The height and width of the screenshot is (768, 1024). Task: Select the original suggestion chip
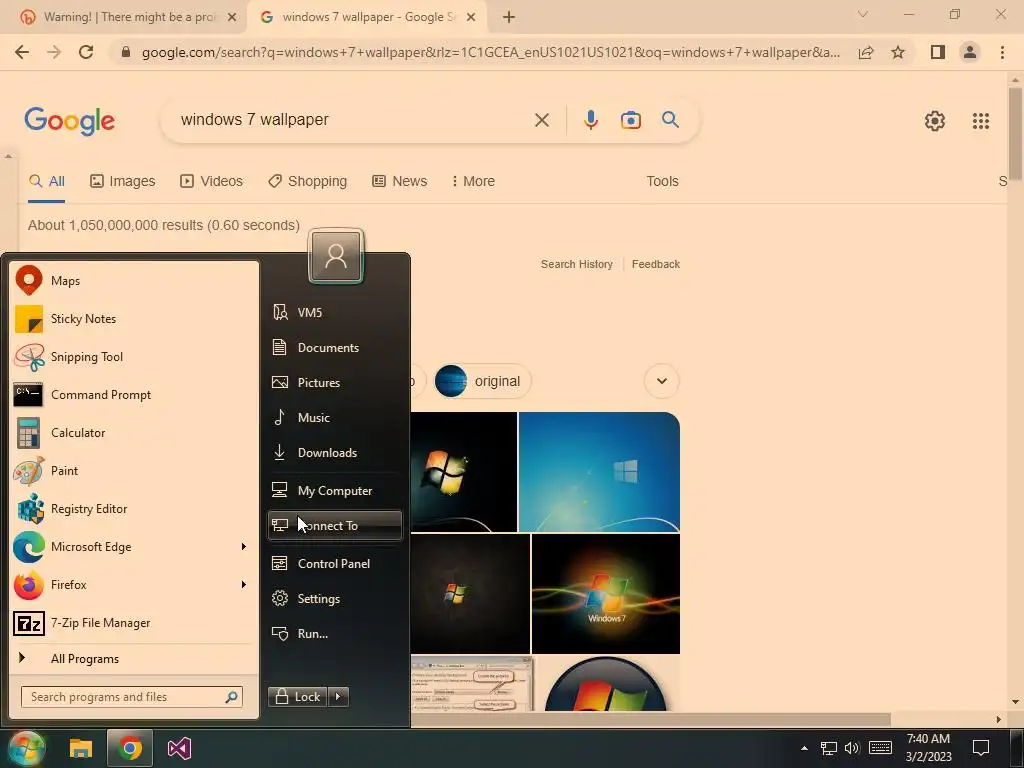[x=483, y=381]
